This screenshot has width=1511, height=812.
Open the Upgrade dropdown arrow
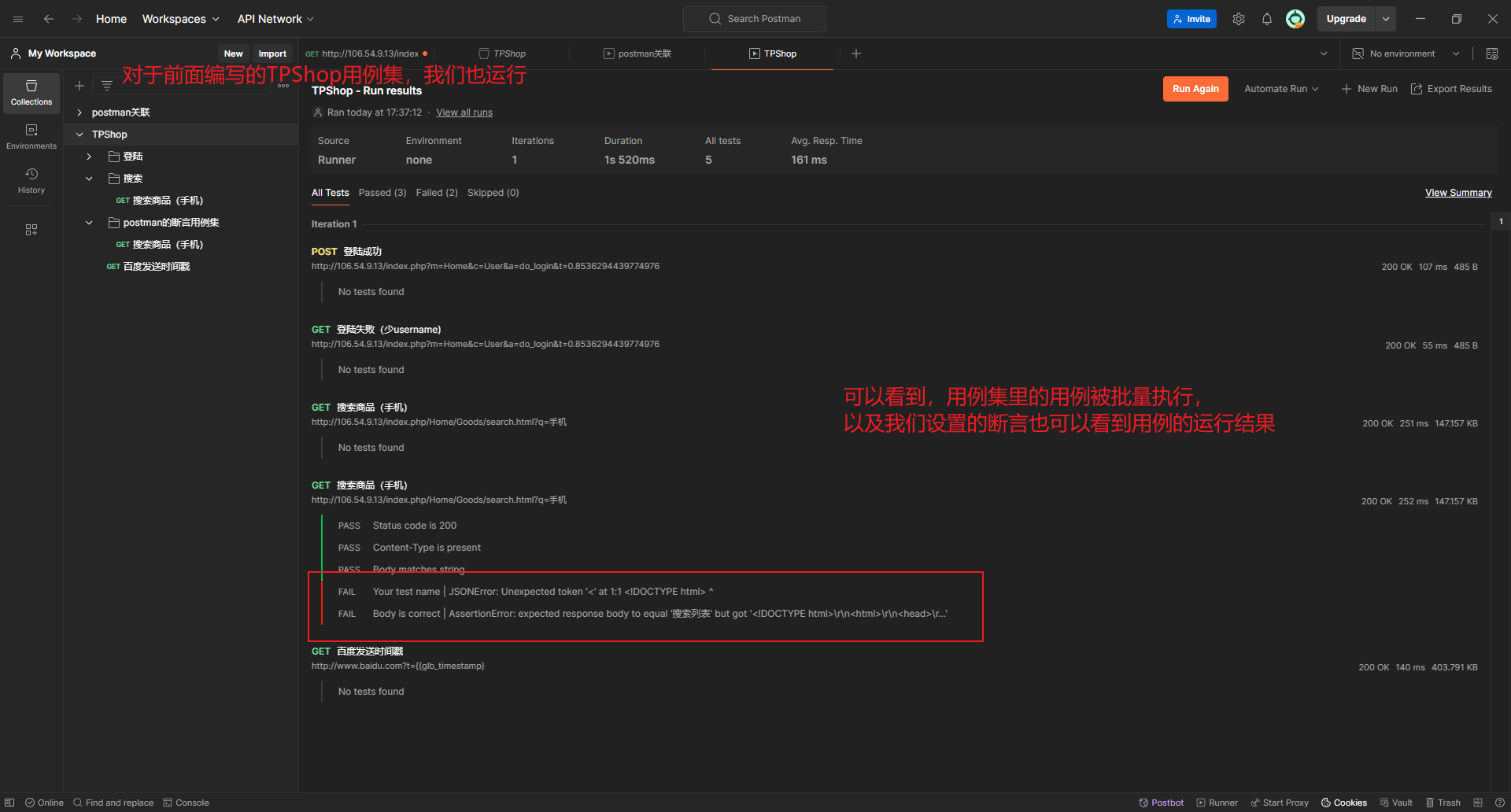click(1386, 19)
